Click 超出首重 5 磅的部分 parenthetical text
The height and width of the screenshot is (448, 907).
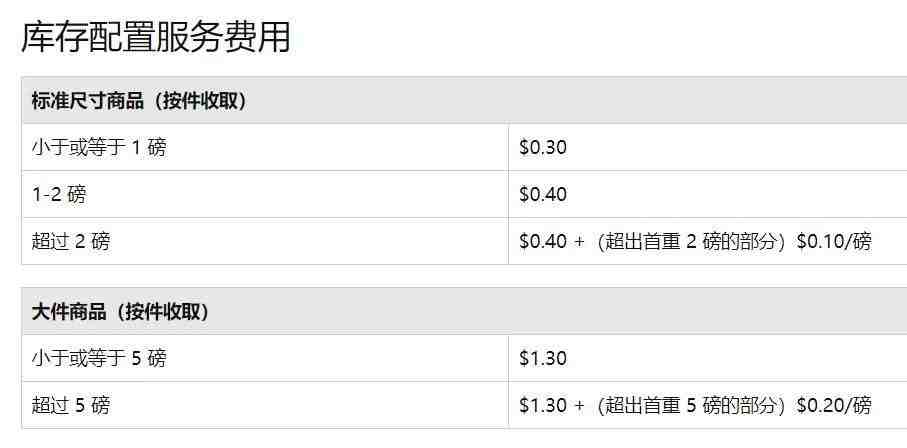coord(690,405)
